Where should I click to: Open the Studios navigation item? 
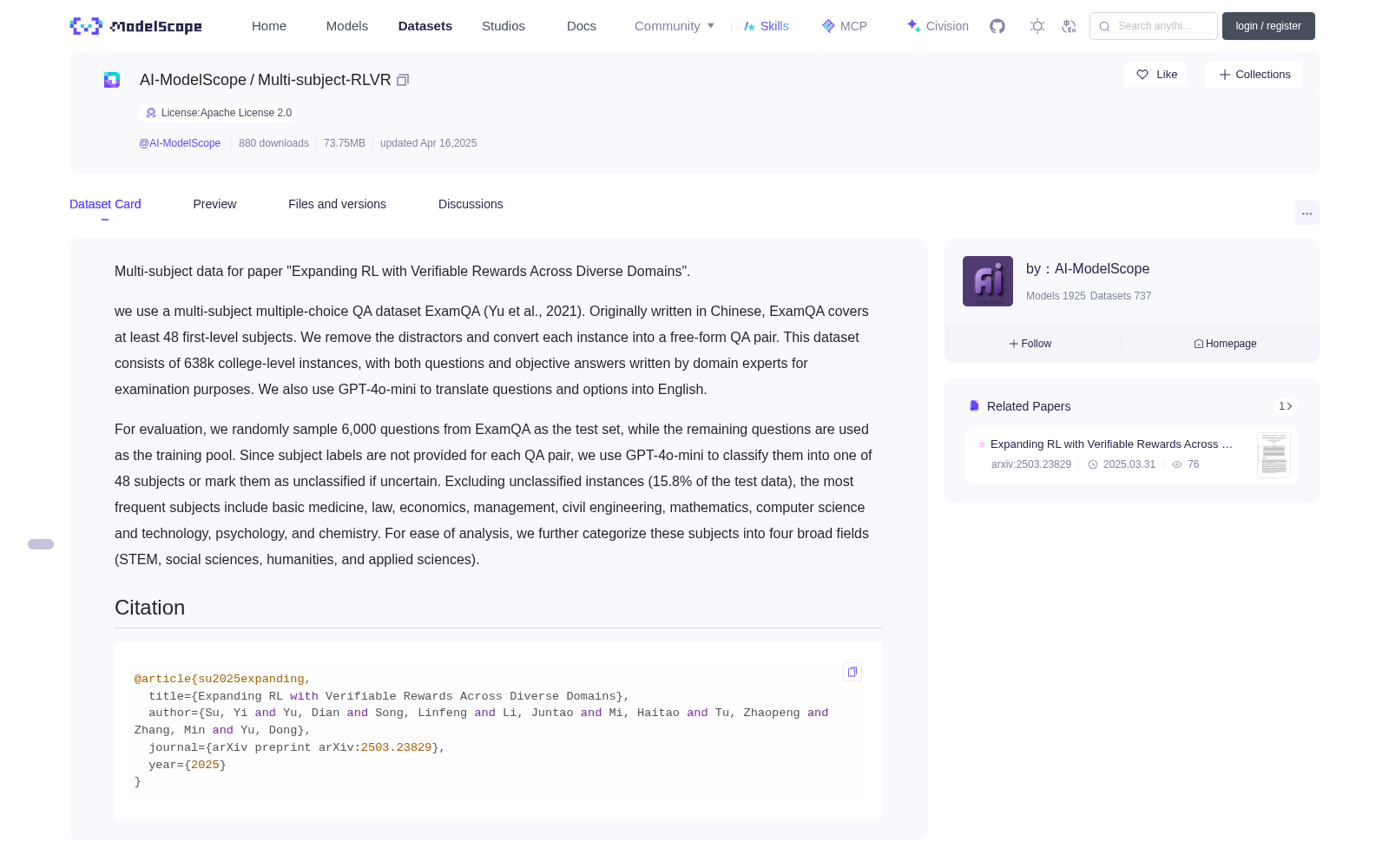point(504,26)
